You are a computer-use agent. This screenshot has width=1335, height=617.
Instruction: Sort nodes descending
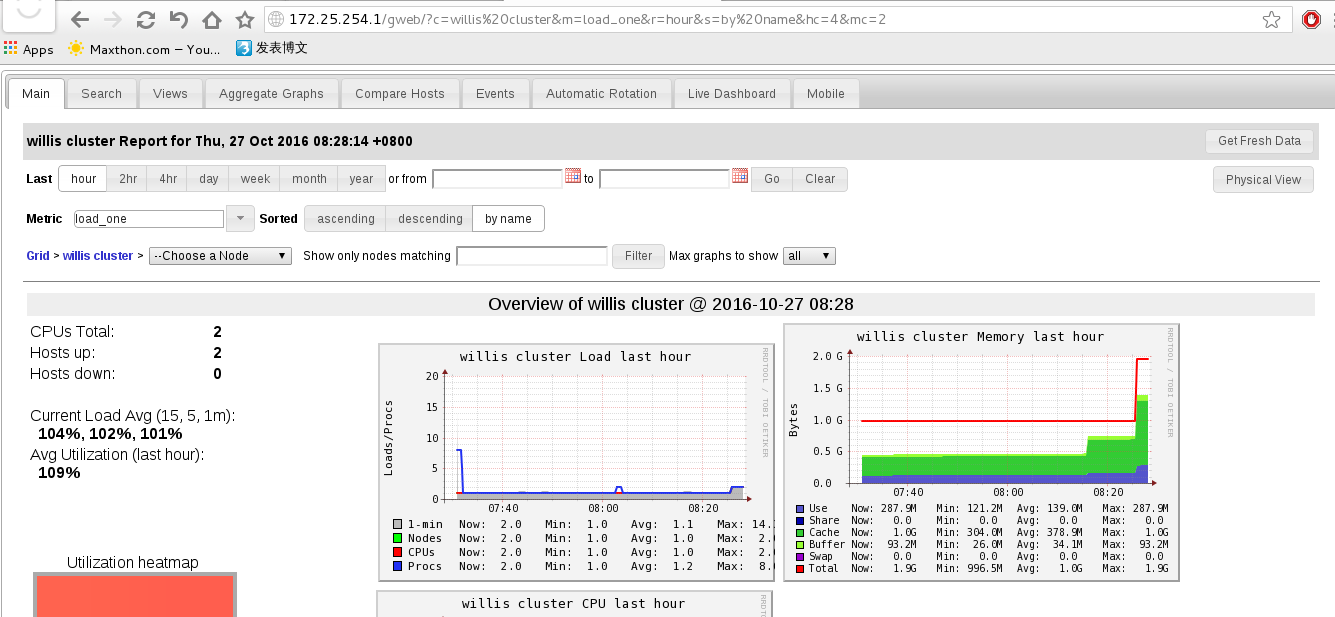pos(430,219)
